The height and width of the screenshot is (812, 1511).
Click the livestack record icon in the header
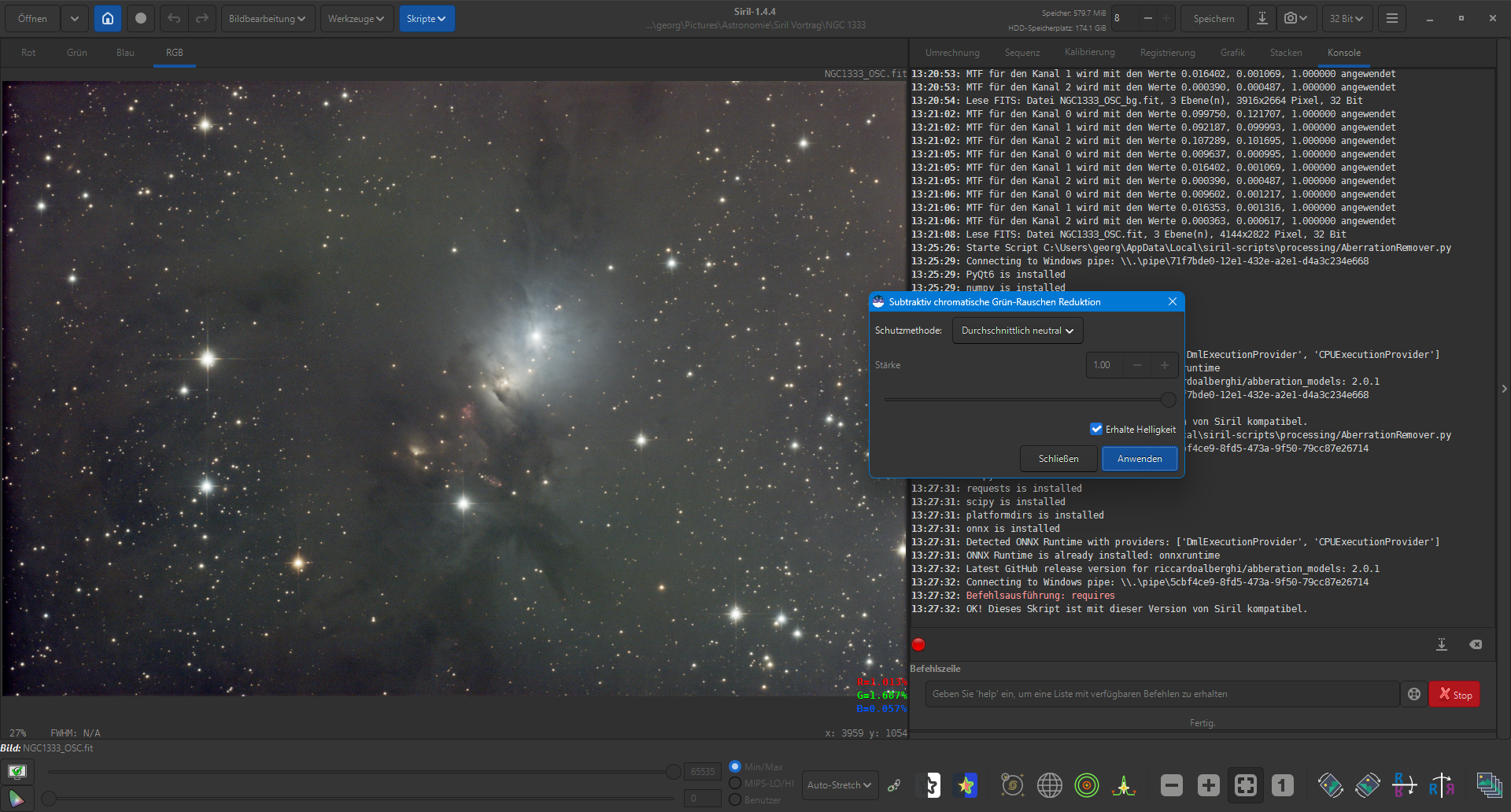[x=141, y=18]
